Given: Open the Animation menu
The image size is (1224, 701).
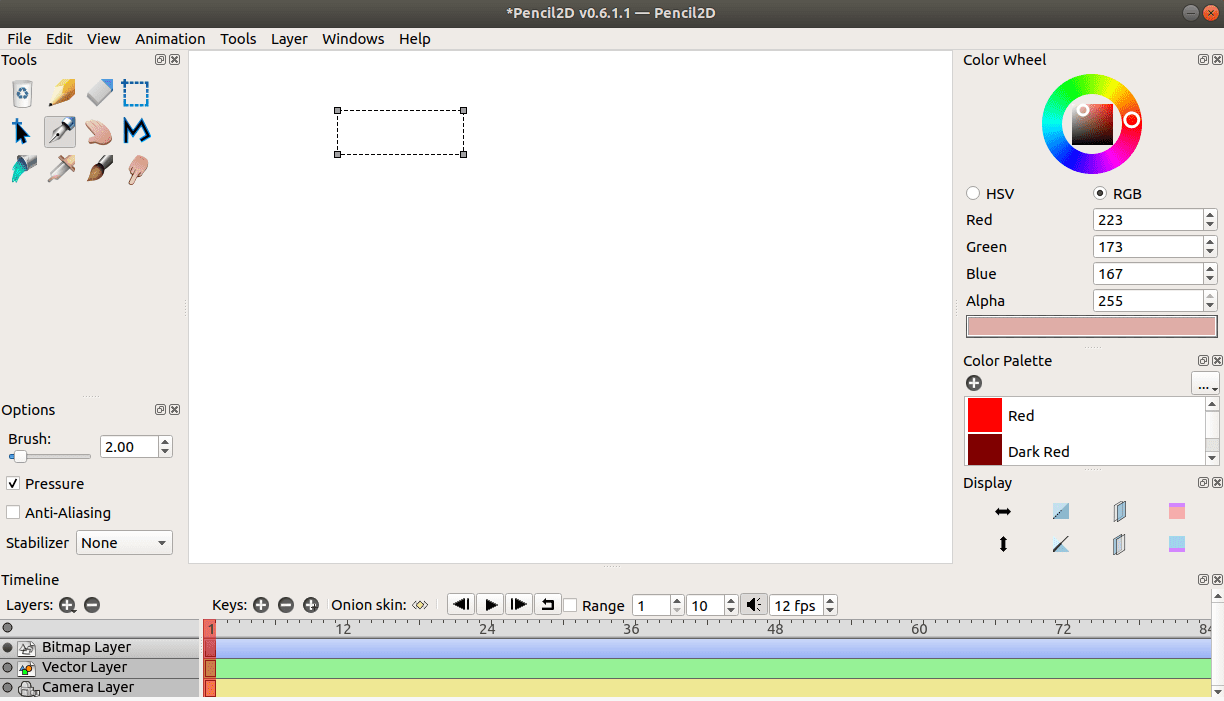Looking at the screenshot, I should 170,39.
